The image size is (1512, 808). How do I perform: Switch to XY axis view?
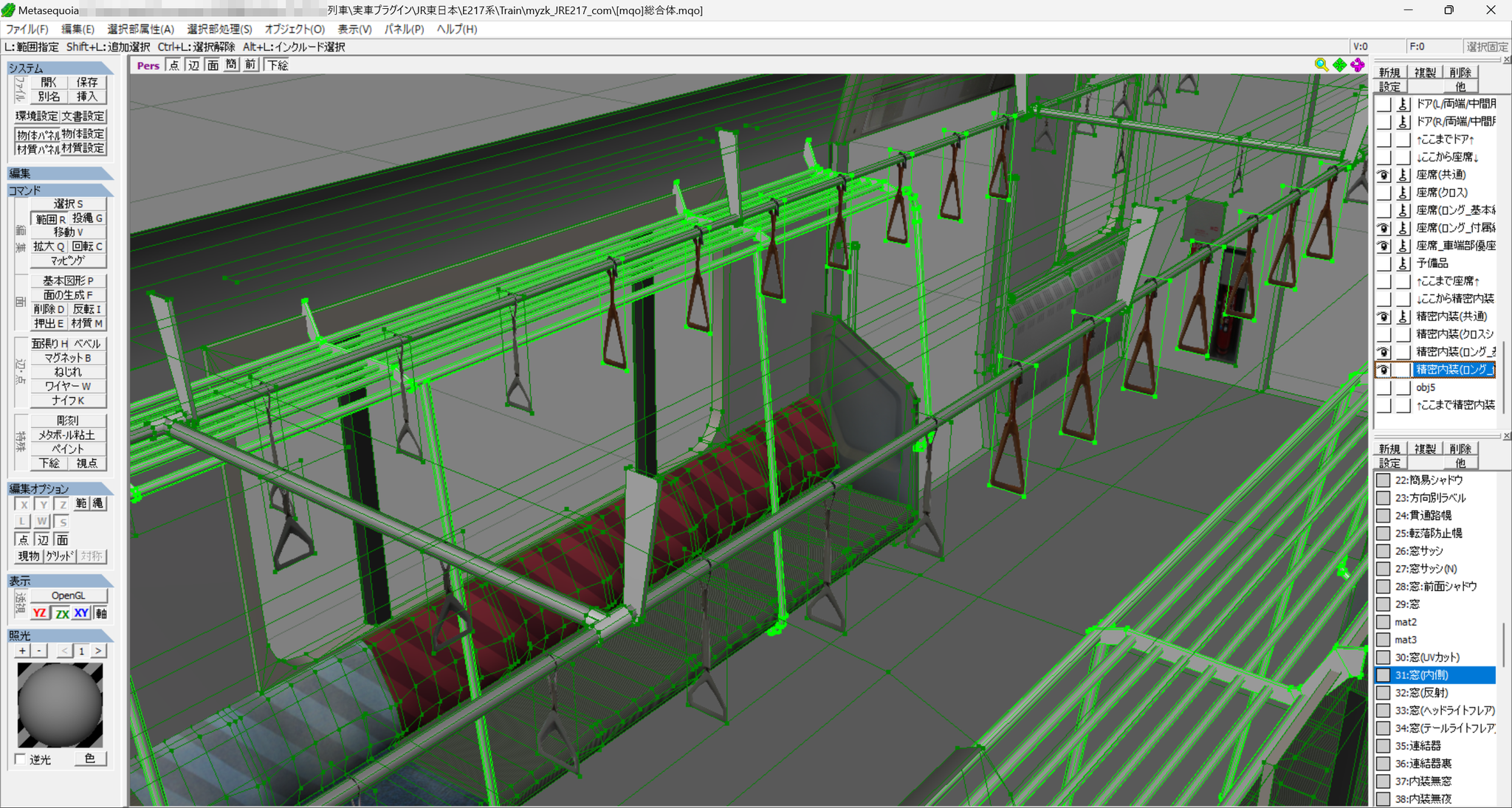[x=81, y=613]
